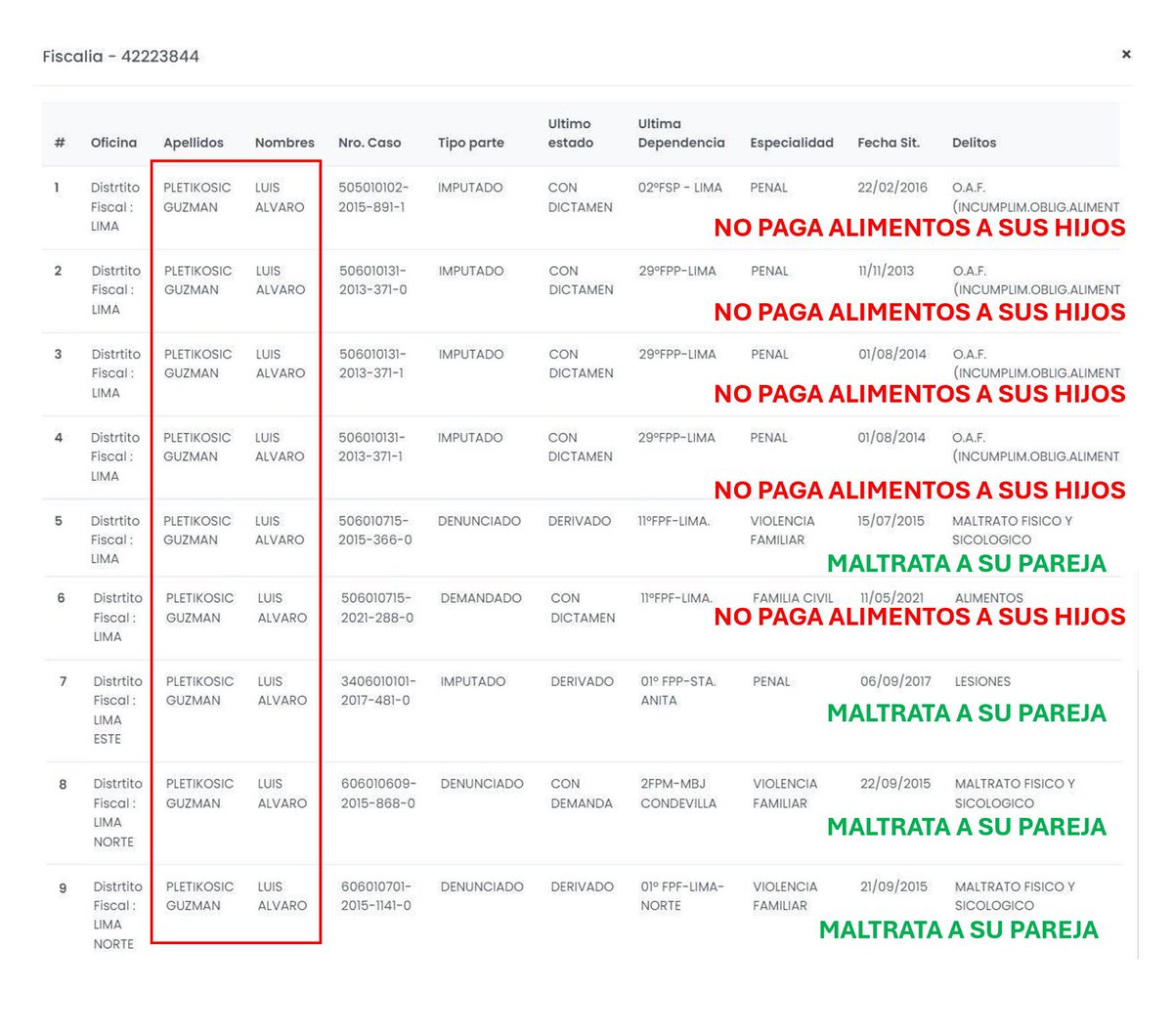
Task: Click the CON DEMANDA status cell
Action: (x=582, y=794)
